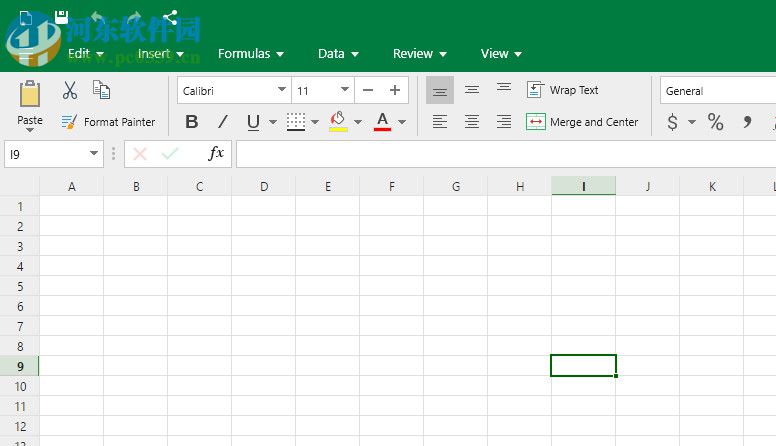Click the Paste label dropdown arrow
Viewport: 776px width, 446px height.
[x=30, y=130]
